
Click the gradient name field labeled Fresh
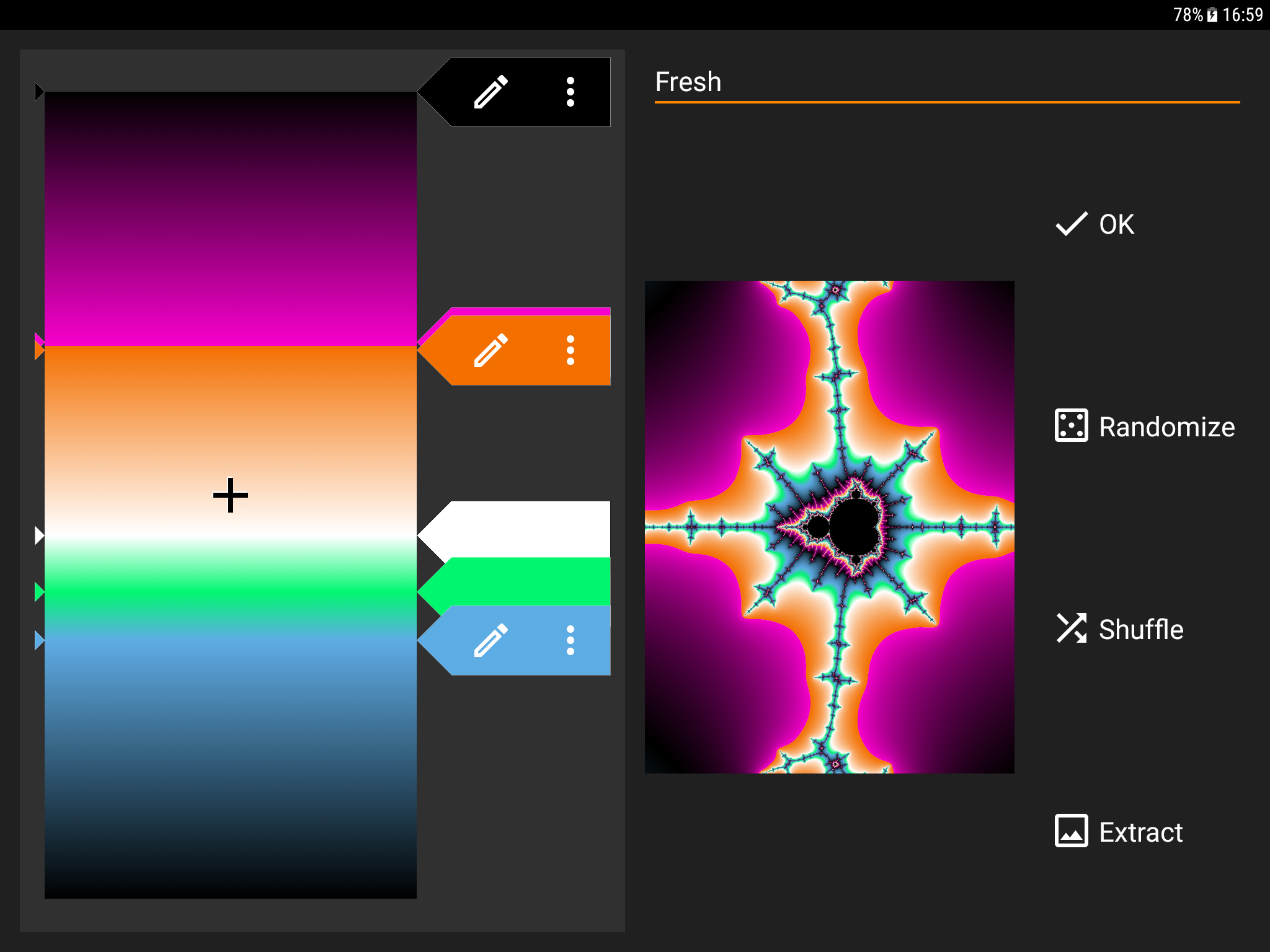806,81
